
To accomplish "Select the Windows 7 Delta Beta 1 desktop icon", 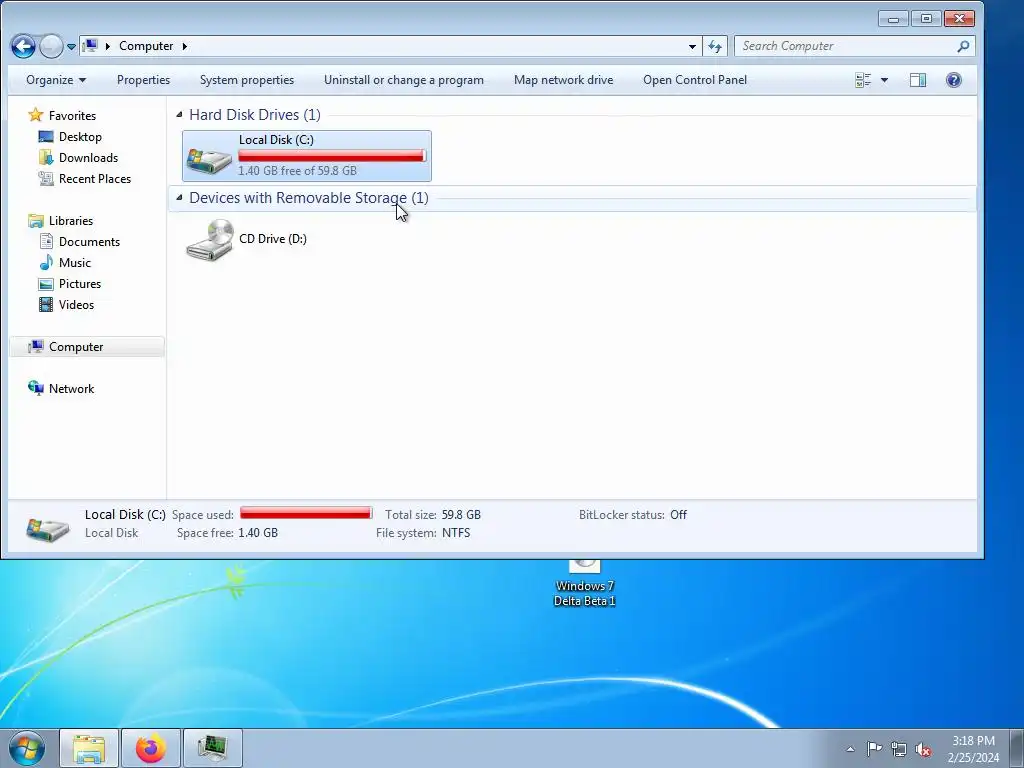I will pos(584,583).
